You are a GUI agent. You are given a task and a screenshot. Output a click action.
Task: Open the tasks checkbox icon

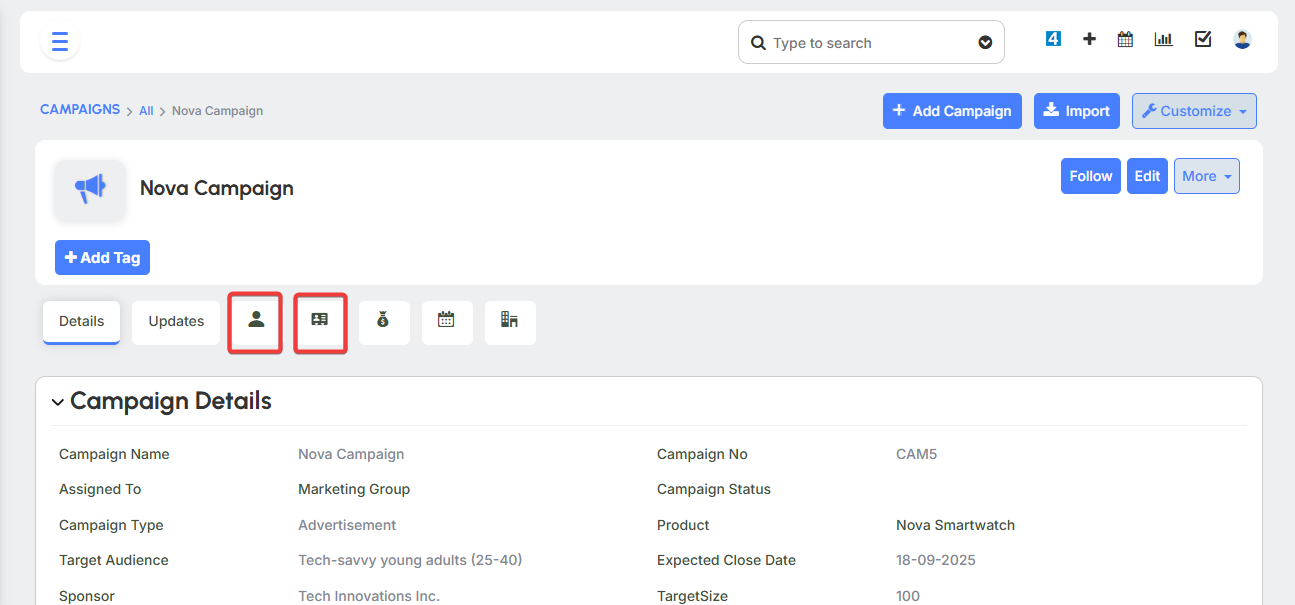(1203, 39)
